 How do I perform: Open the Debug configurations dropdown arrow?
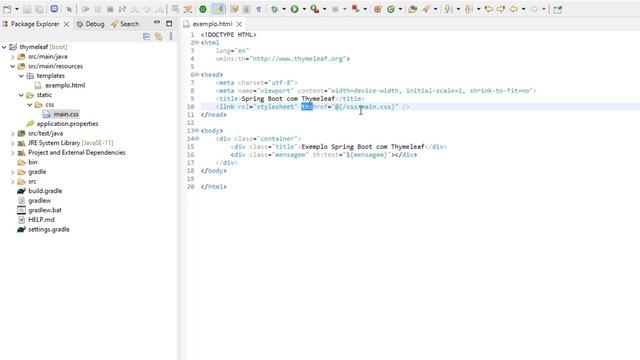pos(284,9)
